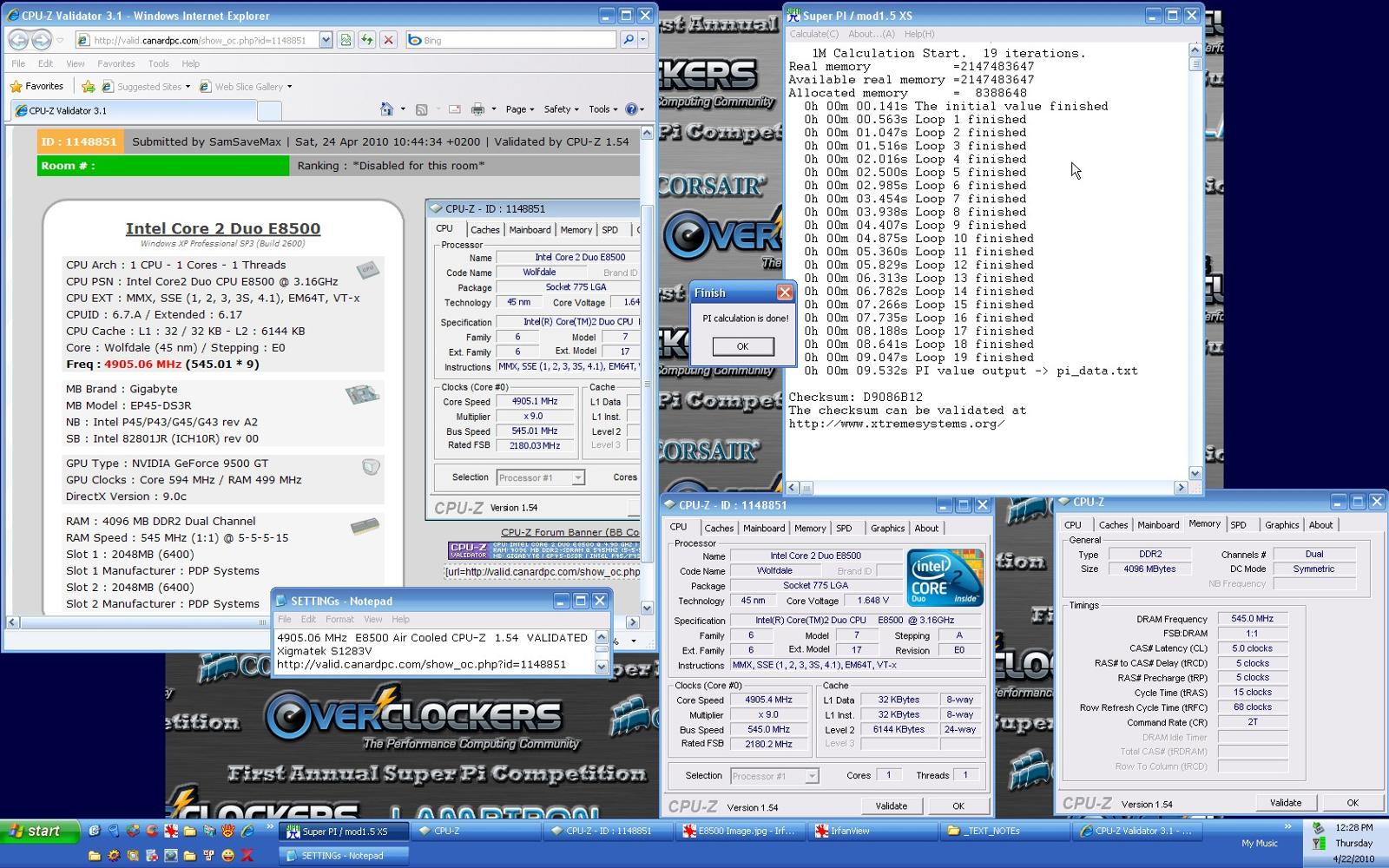This screenshot has width=1389, height=868.
Task: Click OK in CPU-Z ID window
Action: [x=958, y=806]
